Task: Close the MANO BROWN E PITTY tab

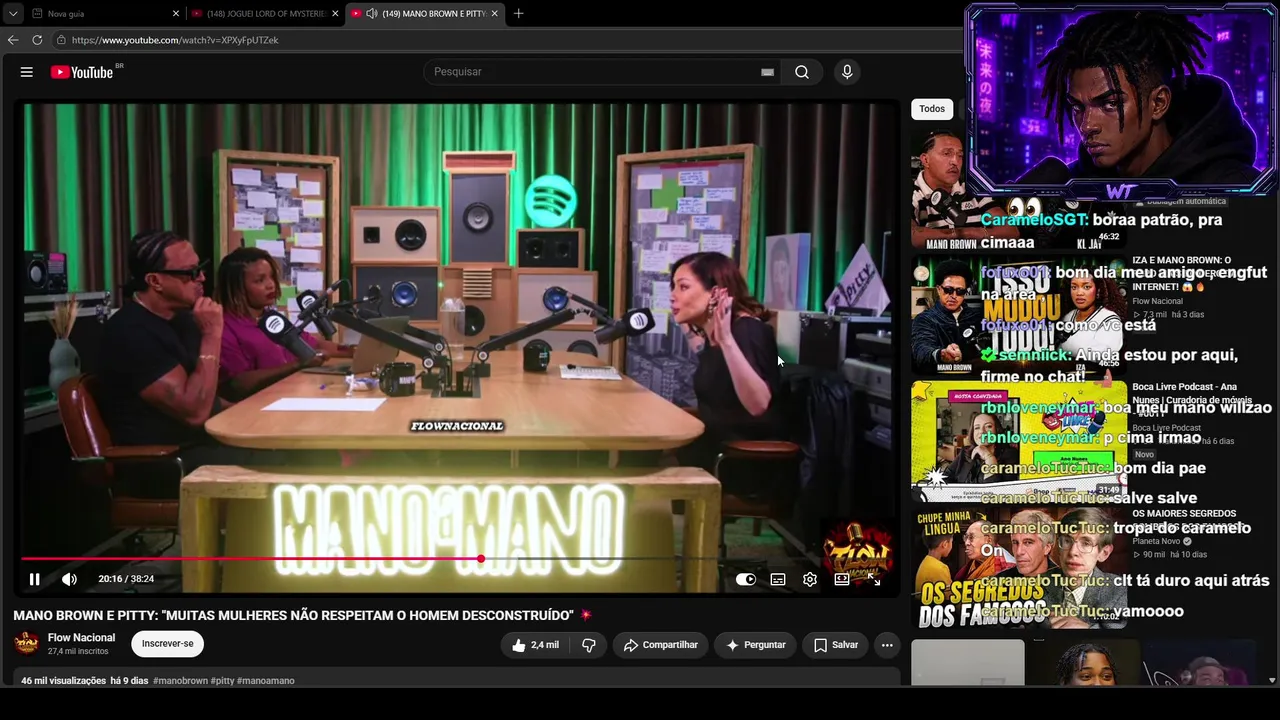Action: click(494, 14)
